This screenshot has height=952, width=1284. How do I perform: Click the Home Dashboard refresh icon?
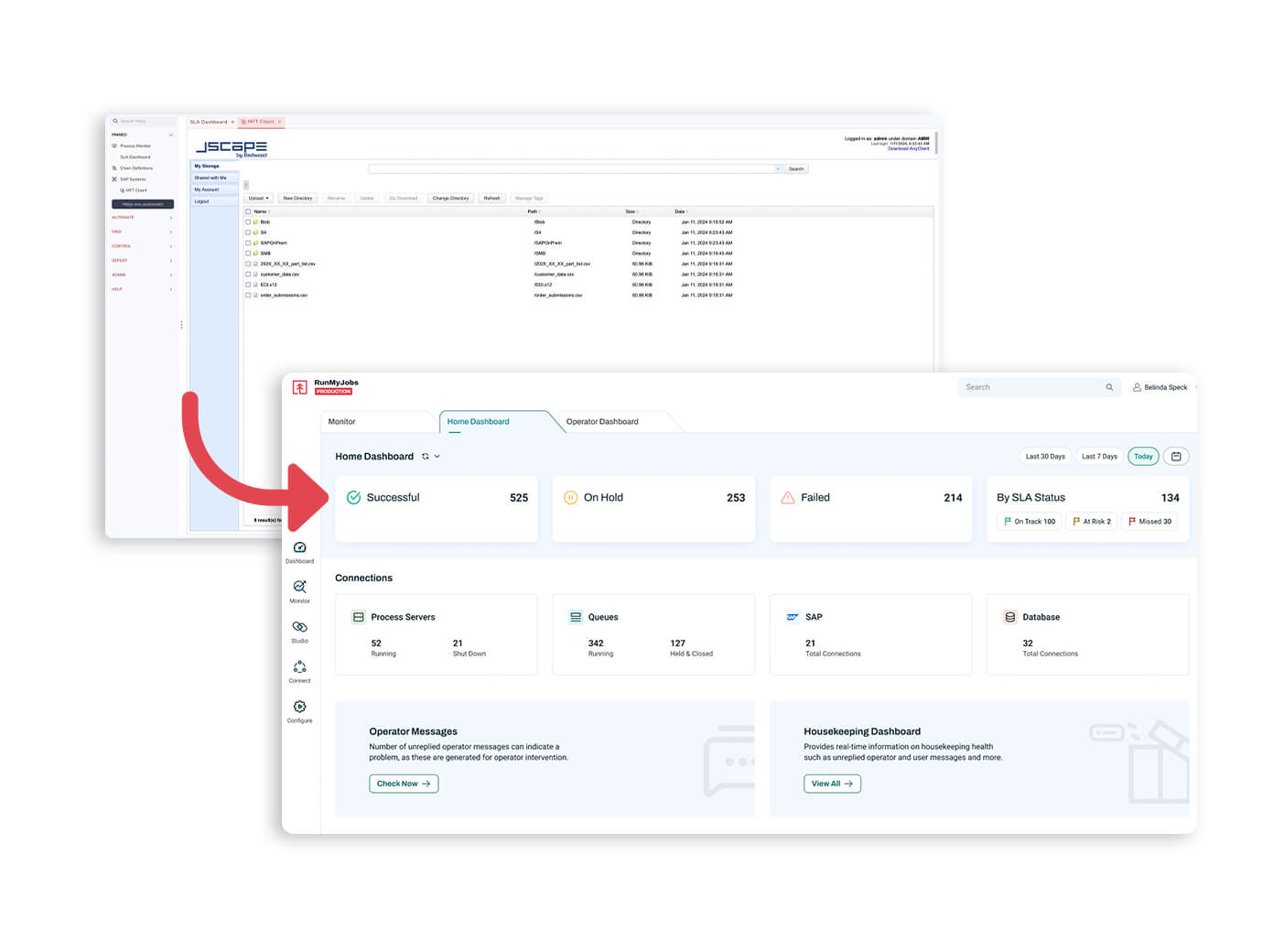pos(425,456)
